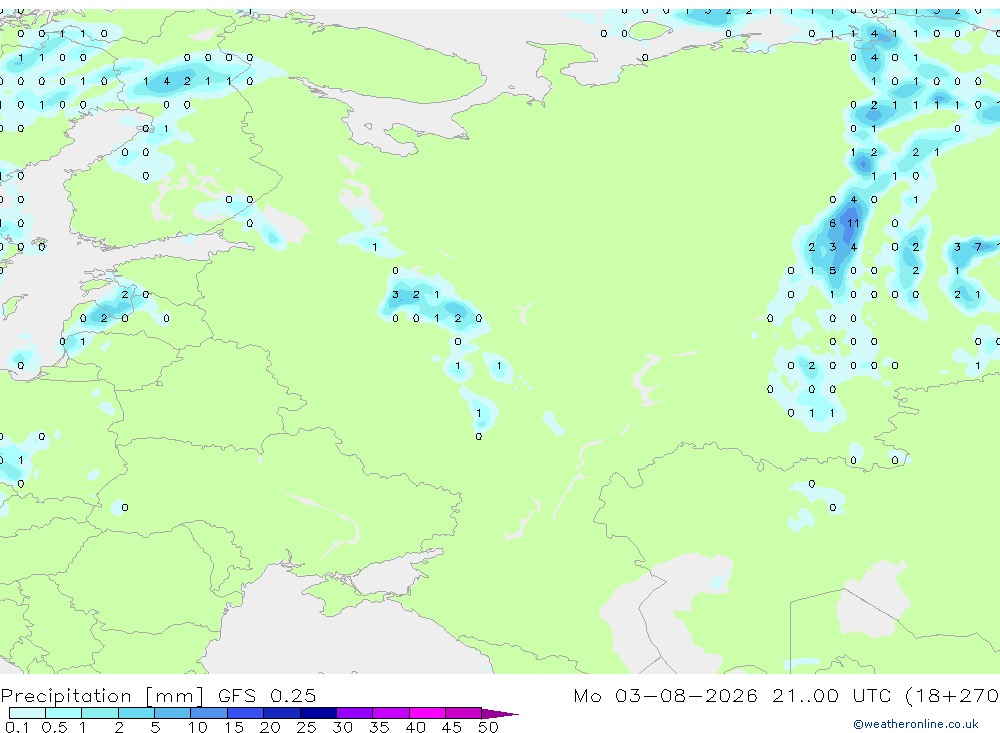The width and height of the screenshot is (1000, 733).
Task: Click the 'GFS 0.25' model label
Action: coord(267,695)
